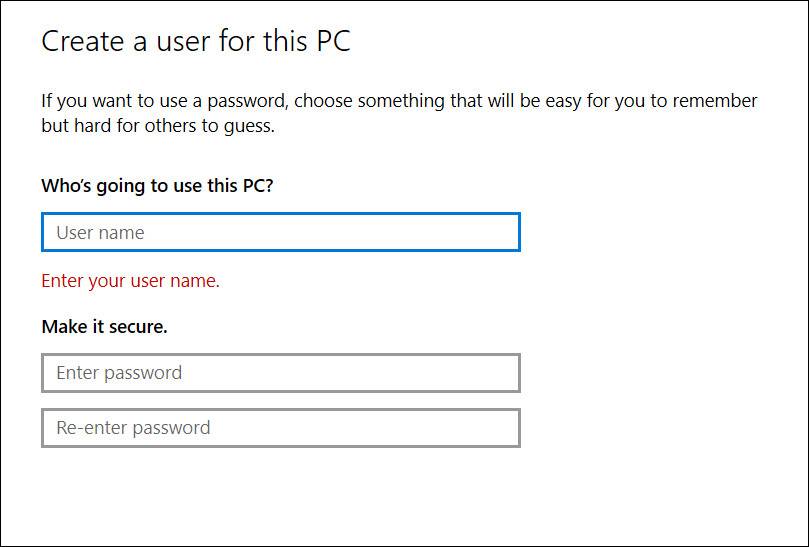The image size is (809, 547).
Task: Click the bold question above the user name box
Action: point(157,186)
